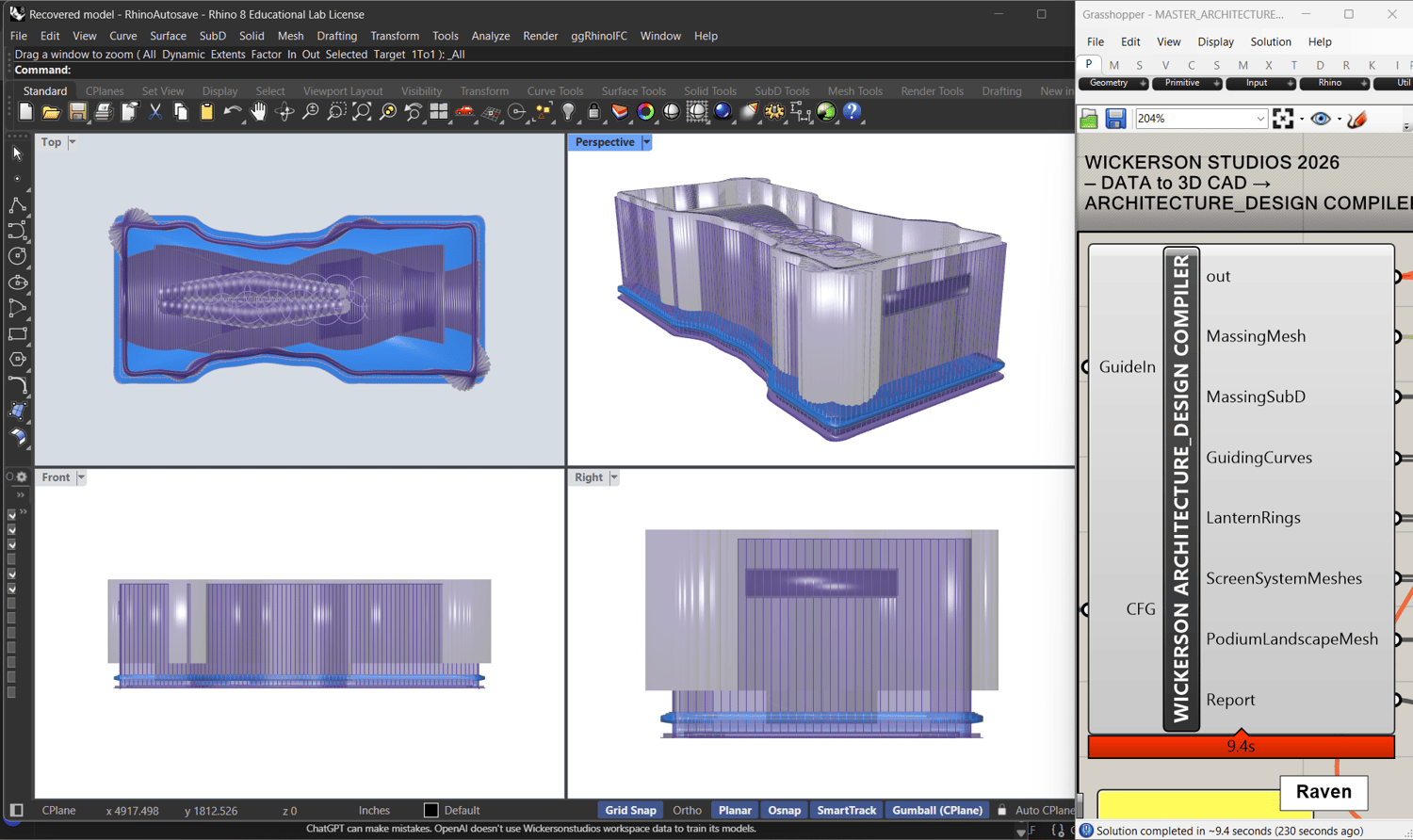Open the Rhino help question mark icon
This screenshot has width=1413, height=840.
coord(852,112)
